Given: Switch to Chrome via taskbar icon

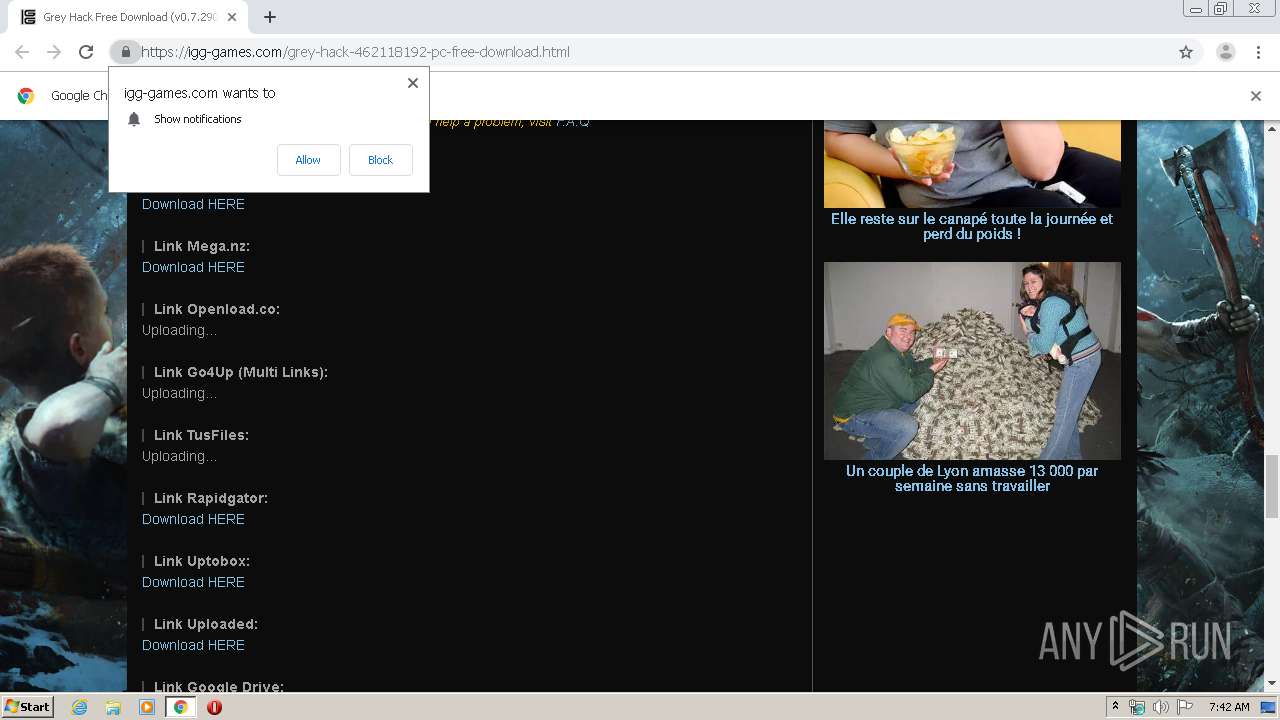Looking at the screenshot, I should (x=181, y=707).
